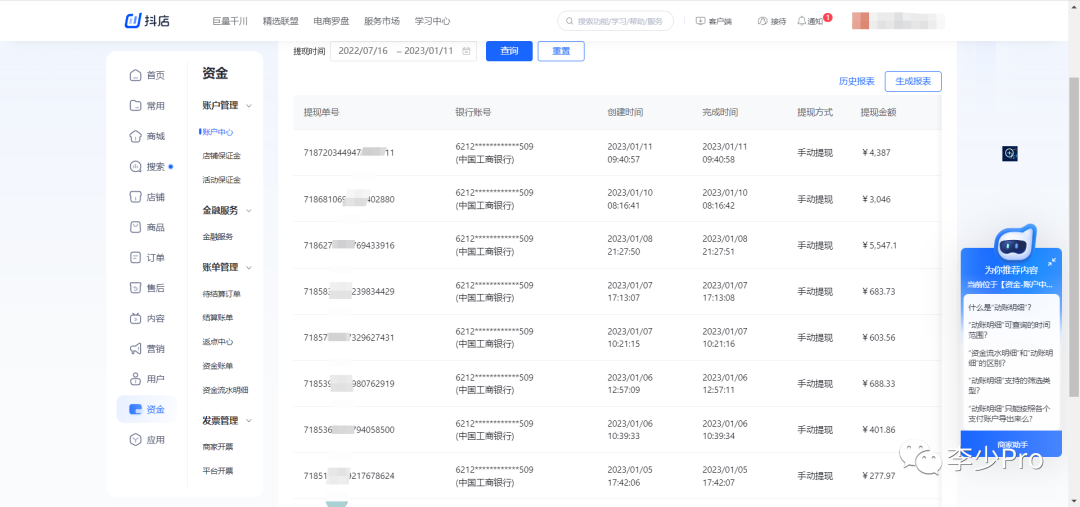Image resolution: width=1080 pixels, height=507 pixels.
Task: Open 资金 wallet icon in sidebar
Action: (x=136, y=409)
